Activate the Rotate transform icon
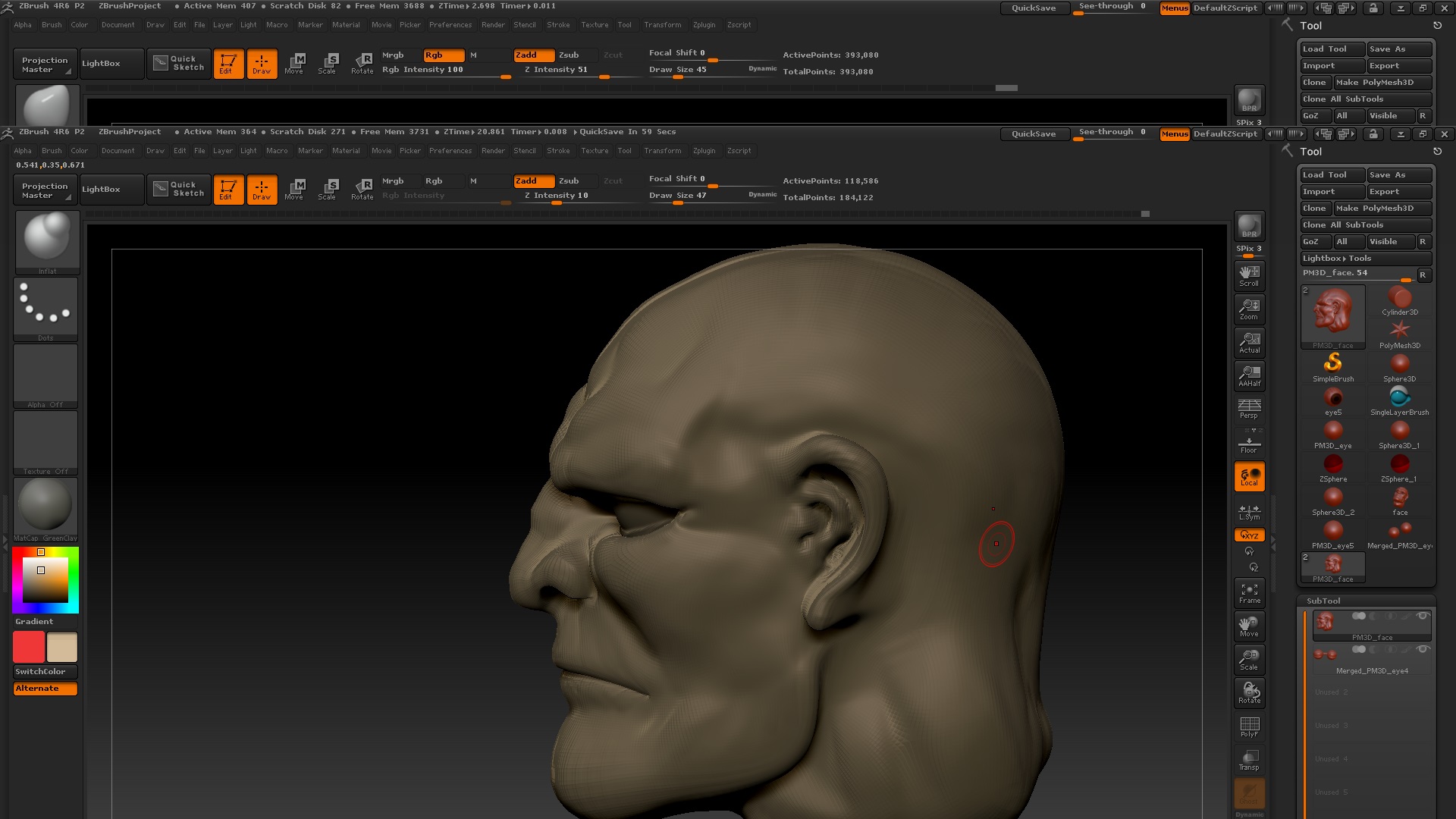Viewport: 1456px width, 819px height. pos(362,190)
